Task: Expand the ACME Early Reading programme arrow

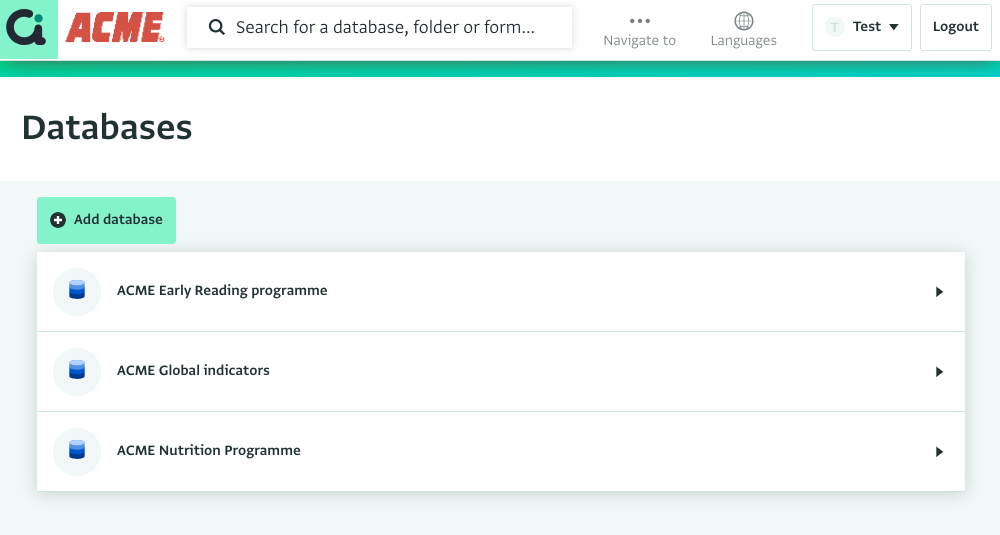Action: tap(939, 292)
